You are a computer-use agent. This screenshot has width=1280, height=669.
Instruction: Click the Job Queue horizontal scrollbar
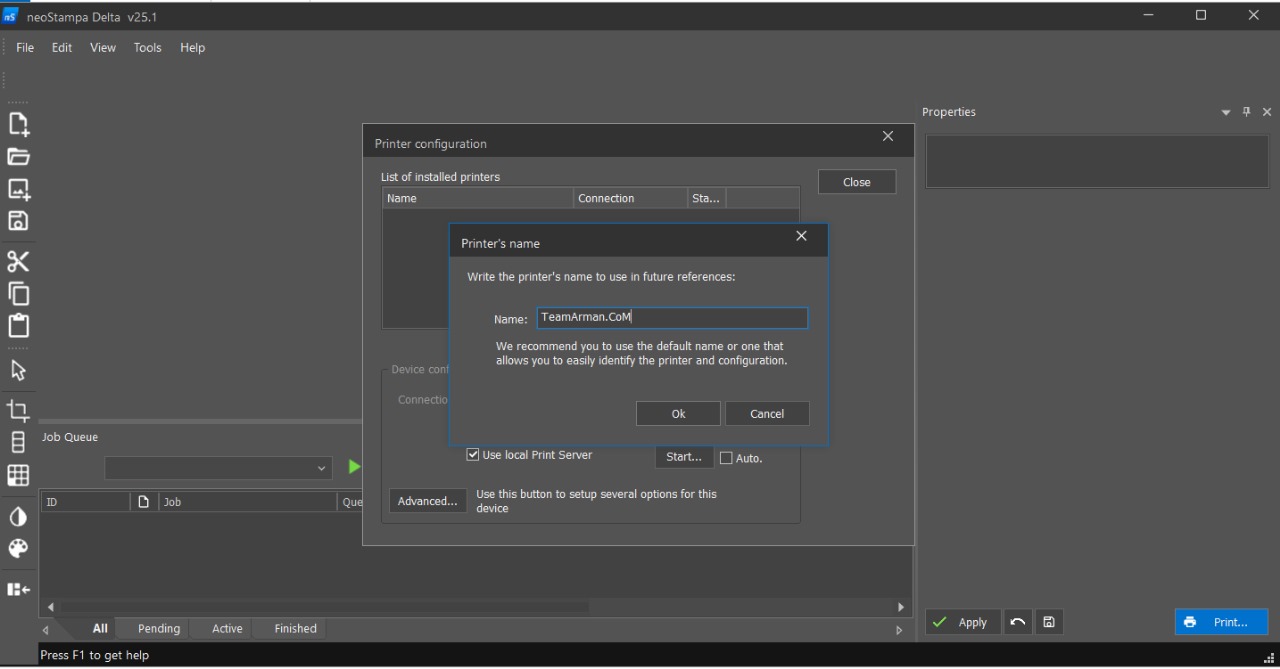[325, 607]
